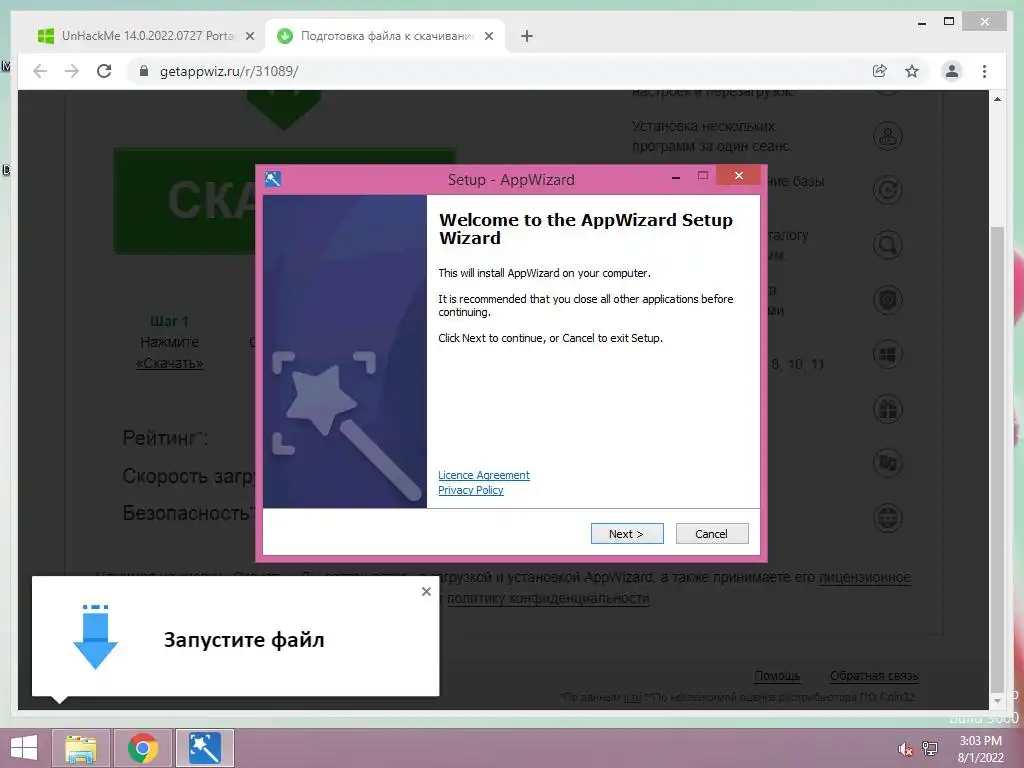Maximize the Chrome window

click(949, 22)
